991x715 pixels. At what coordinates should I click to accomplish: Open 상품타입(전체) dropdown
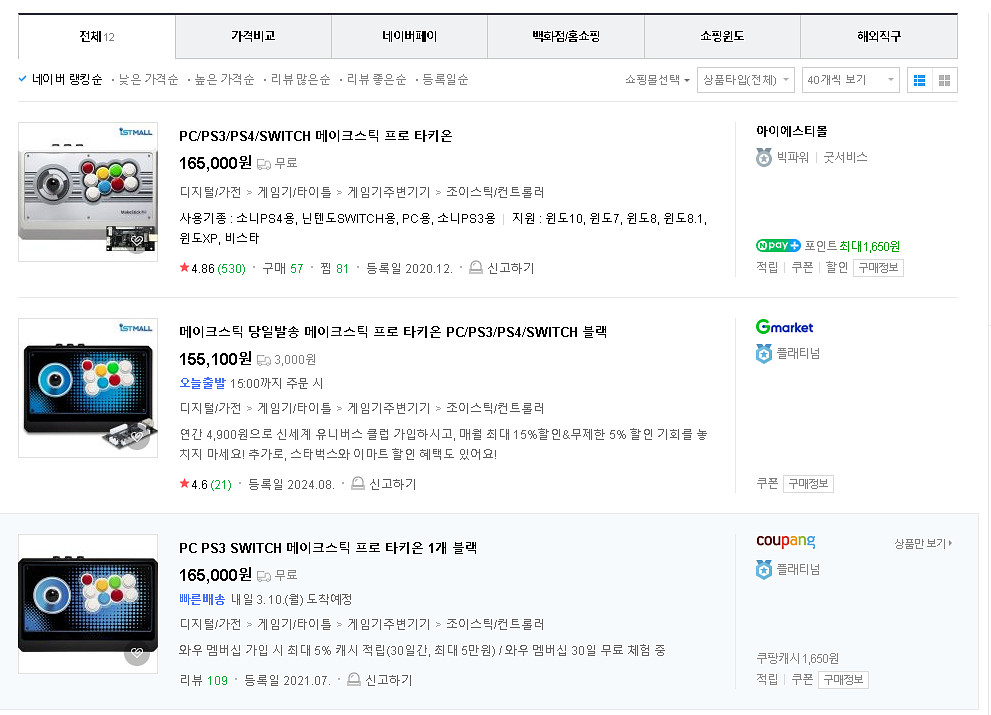pos(746,80)
